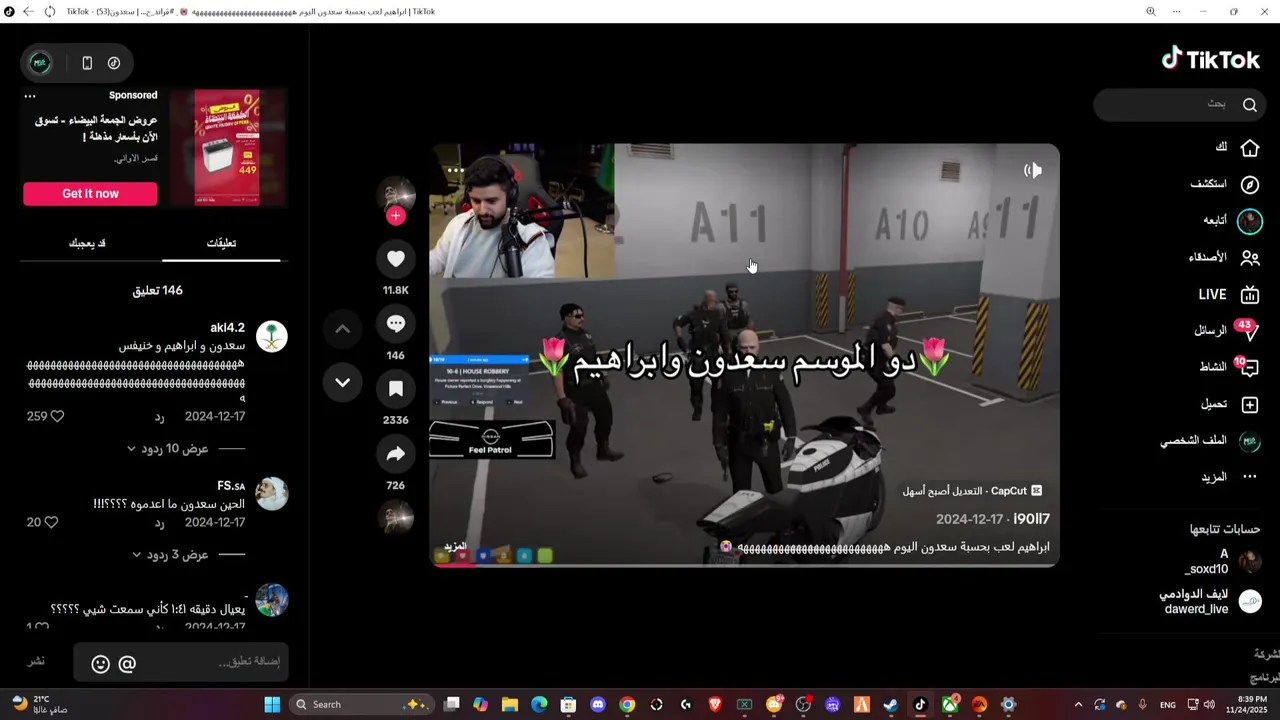Screen dimensions: 1280x720
Task: Reply to aki4.2's comment
Action: point(159,416)
